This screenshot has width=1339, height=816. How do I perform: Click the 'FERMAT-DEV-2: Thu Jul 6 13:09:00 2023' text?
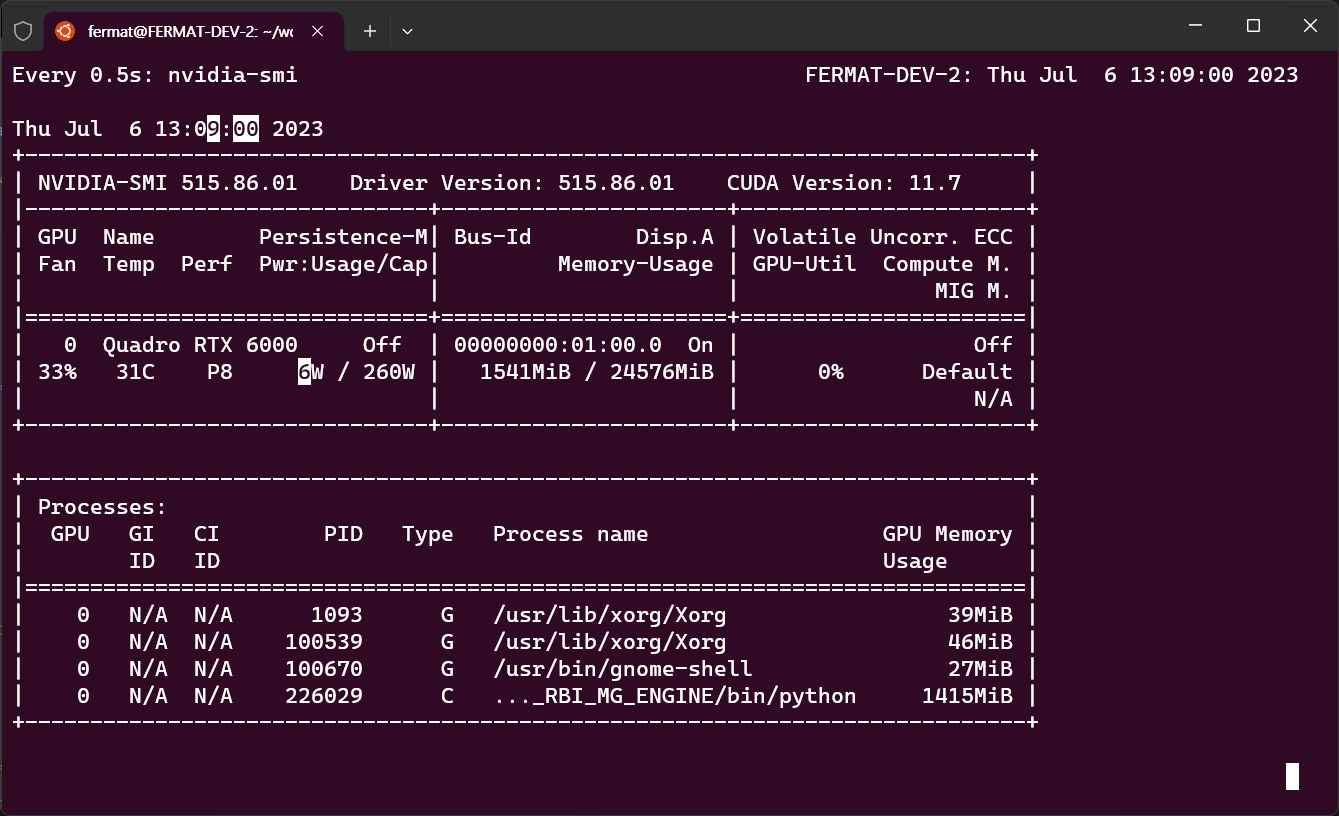pos(1052,75)
